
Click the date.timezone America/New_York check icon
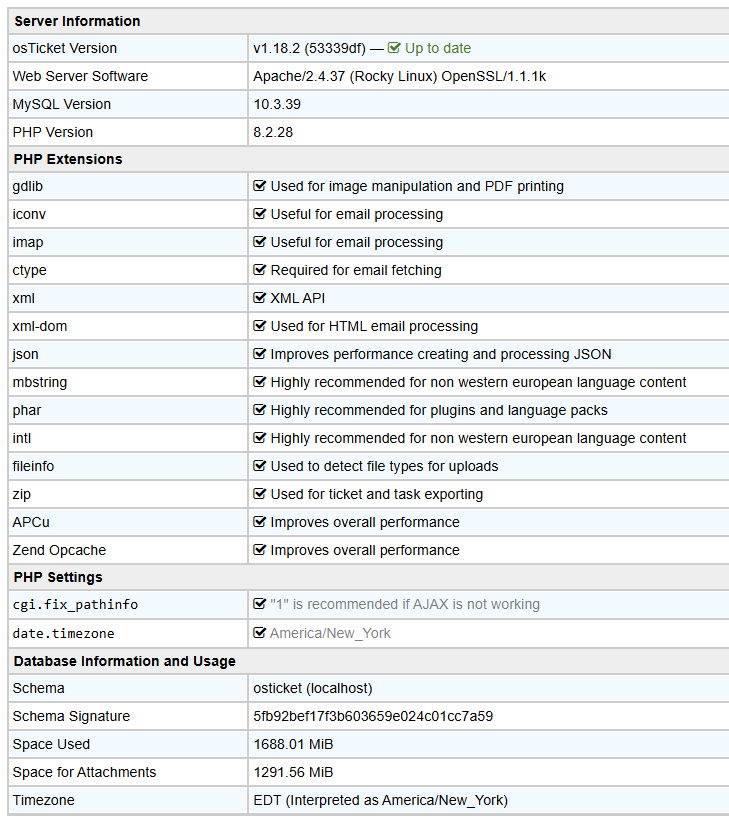260,633
